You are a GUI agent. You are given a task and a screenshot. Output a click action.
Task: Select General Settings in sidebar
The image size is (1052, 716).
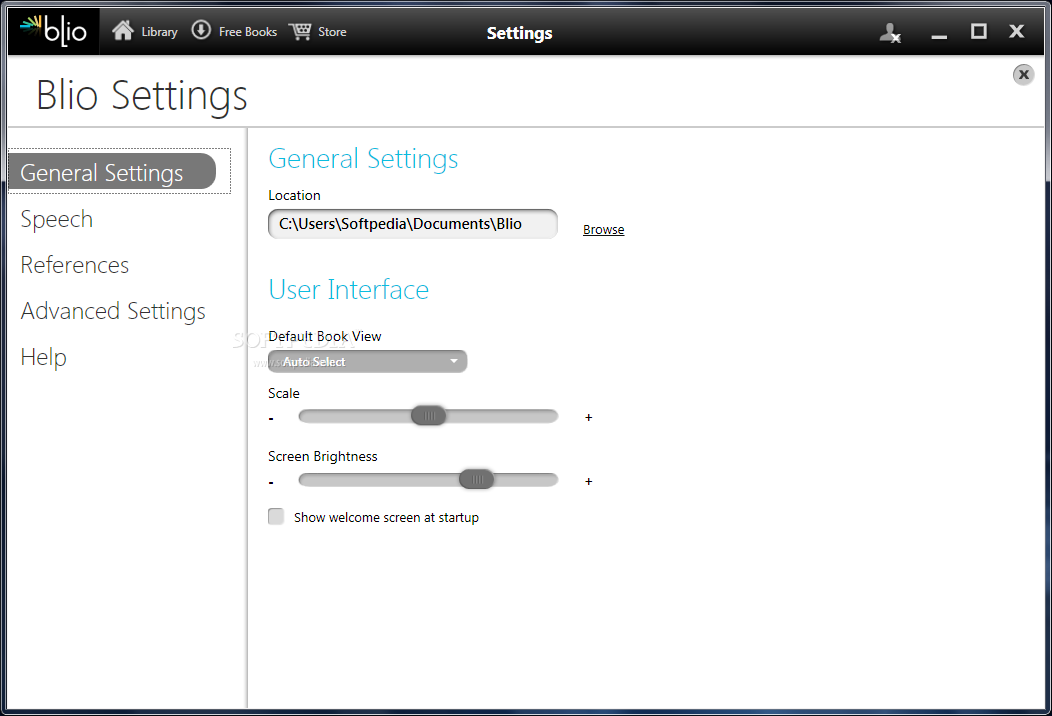click(112, 172)
